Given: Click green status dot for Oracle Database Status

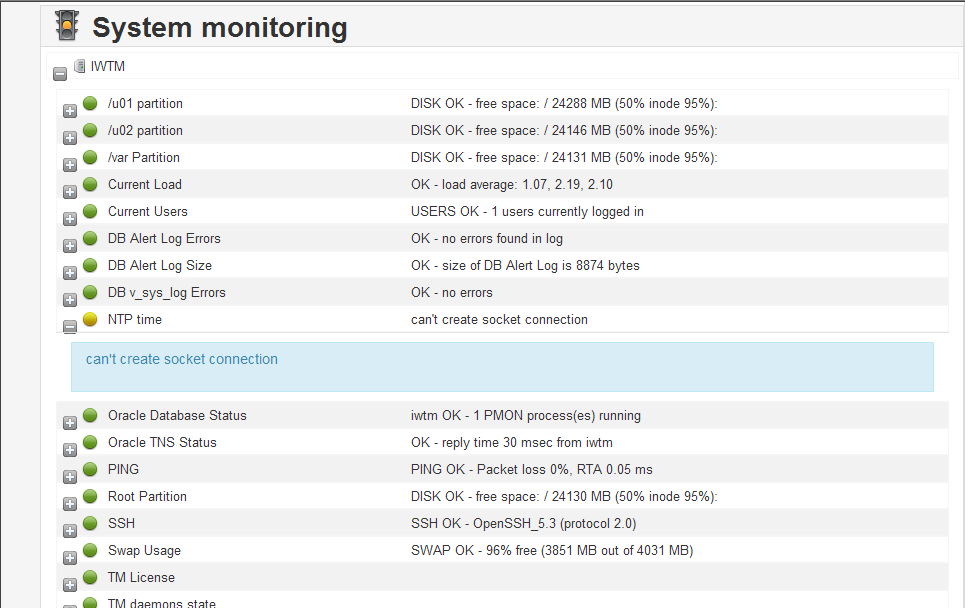Looking at the screenshot, I should (x=90, y=415).
